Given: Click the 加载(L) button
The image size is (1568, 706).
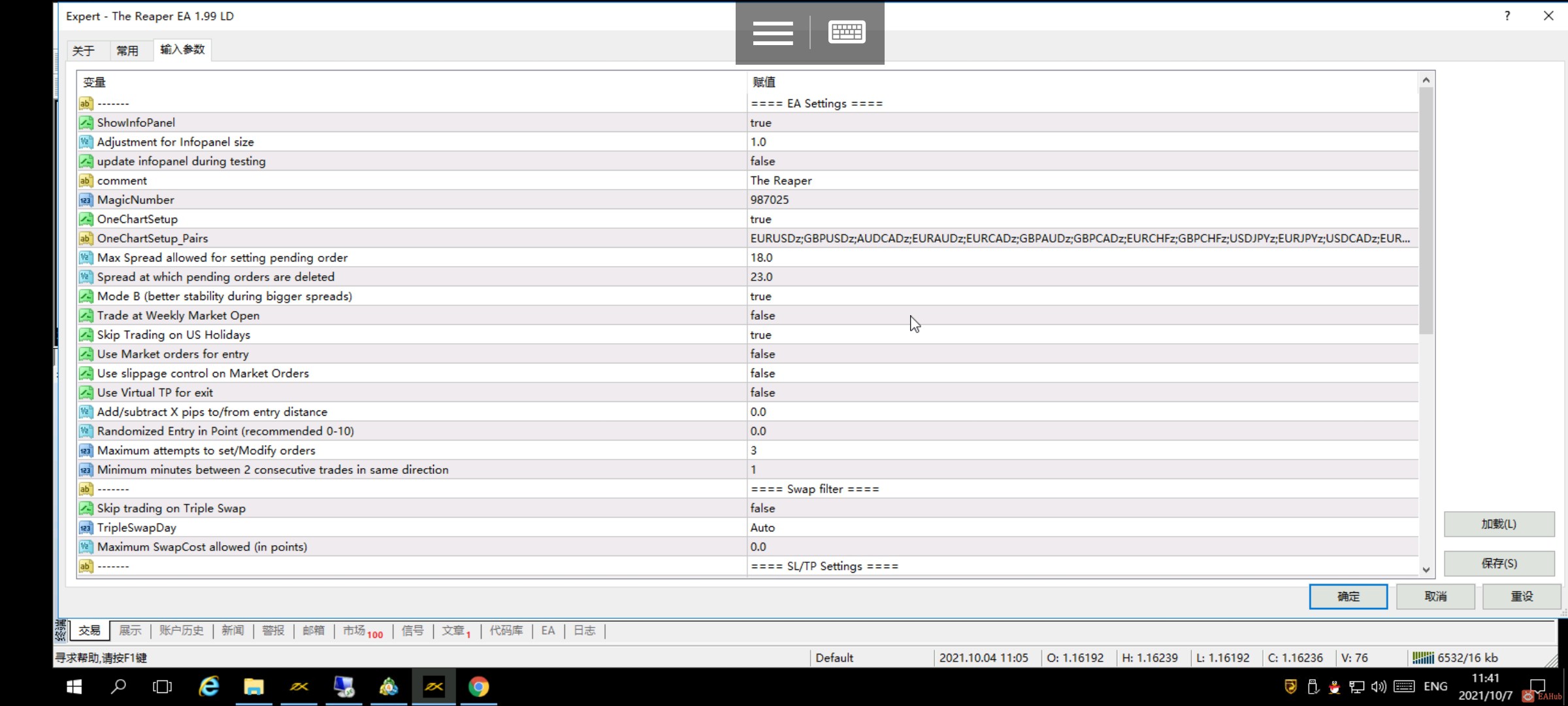Looking at the screenshot, I should (1498, 524).
